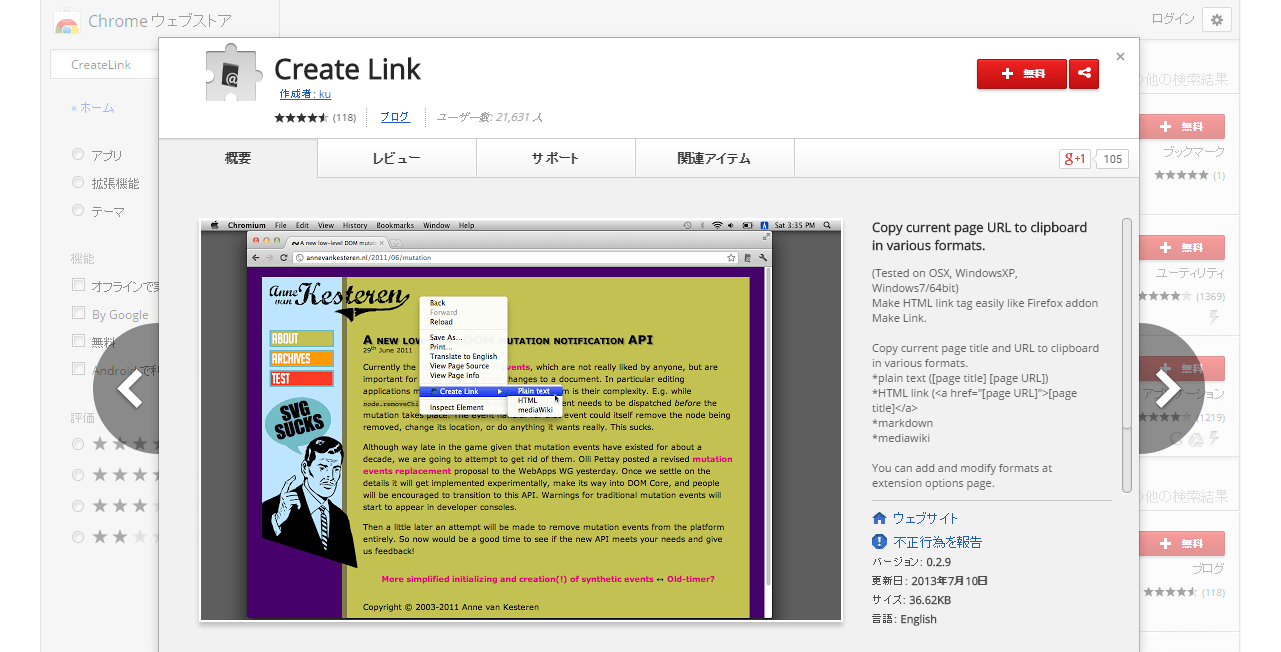The width and height of the screenshot is (1281, 652).
Task: Click the ログイン sign-in link
Action: point(1173,19)
